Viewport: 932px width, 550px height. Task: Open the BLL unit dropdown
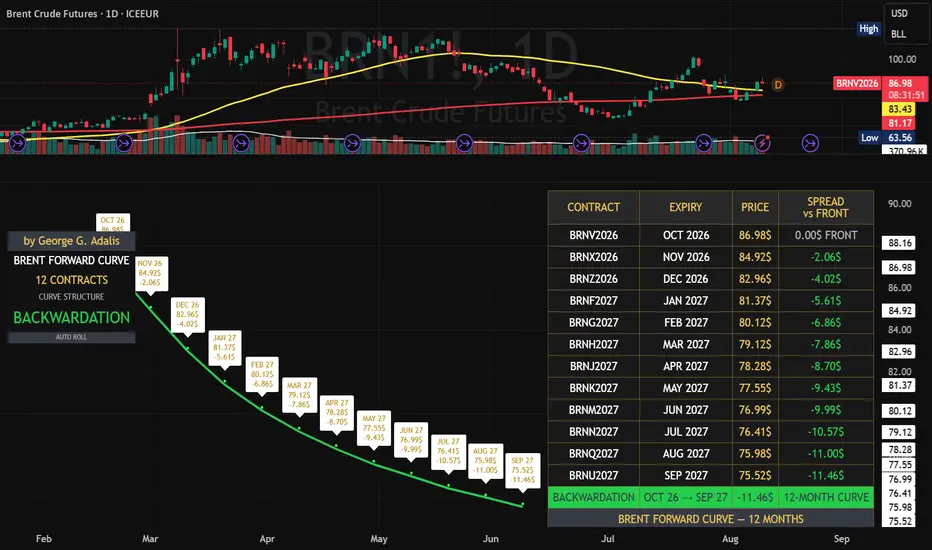(x=899, y=34)
